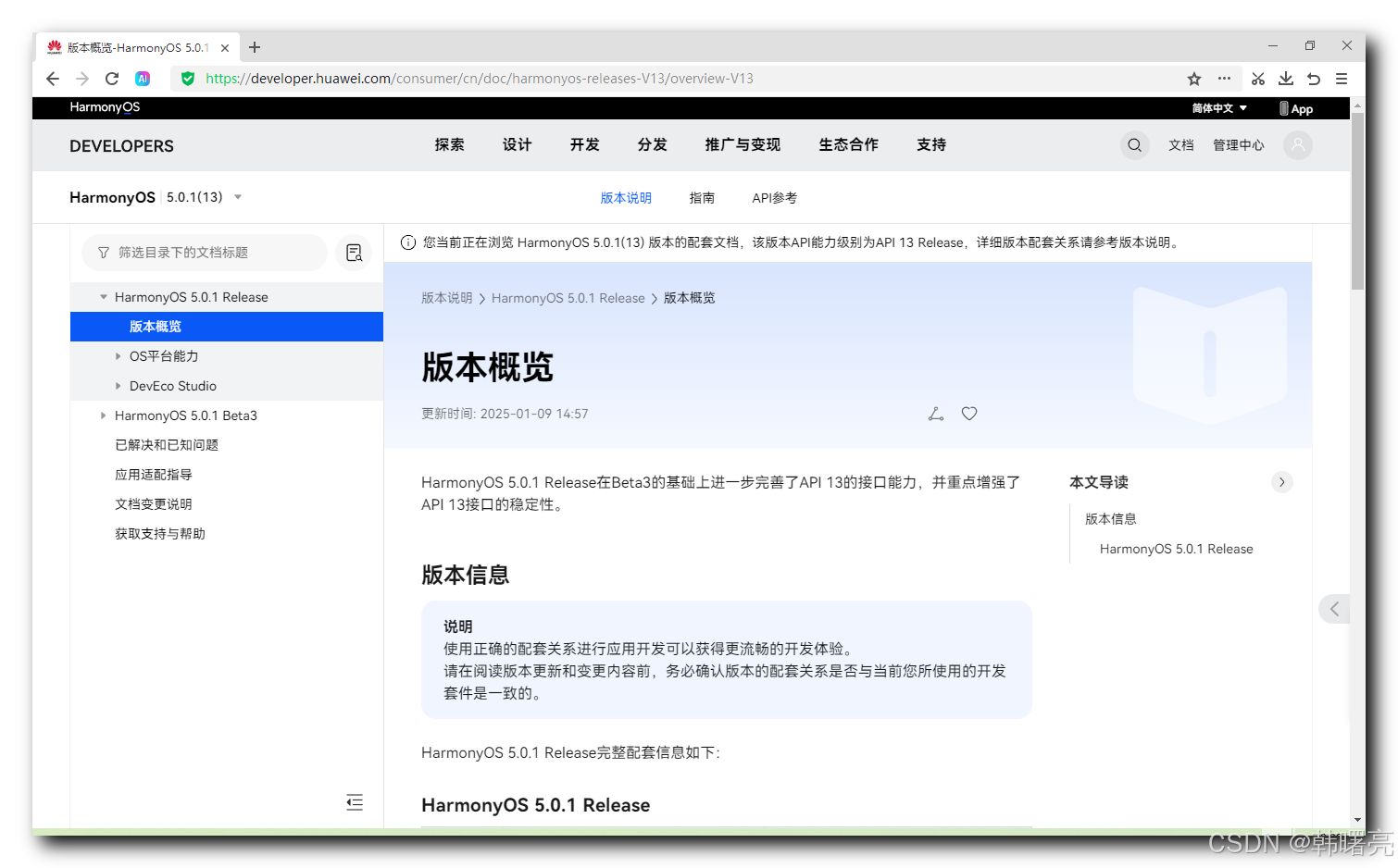Open 文档变更说明 in sidebar
This screenshot has height=868, width=1398.
[x=154, y=504]
